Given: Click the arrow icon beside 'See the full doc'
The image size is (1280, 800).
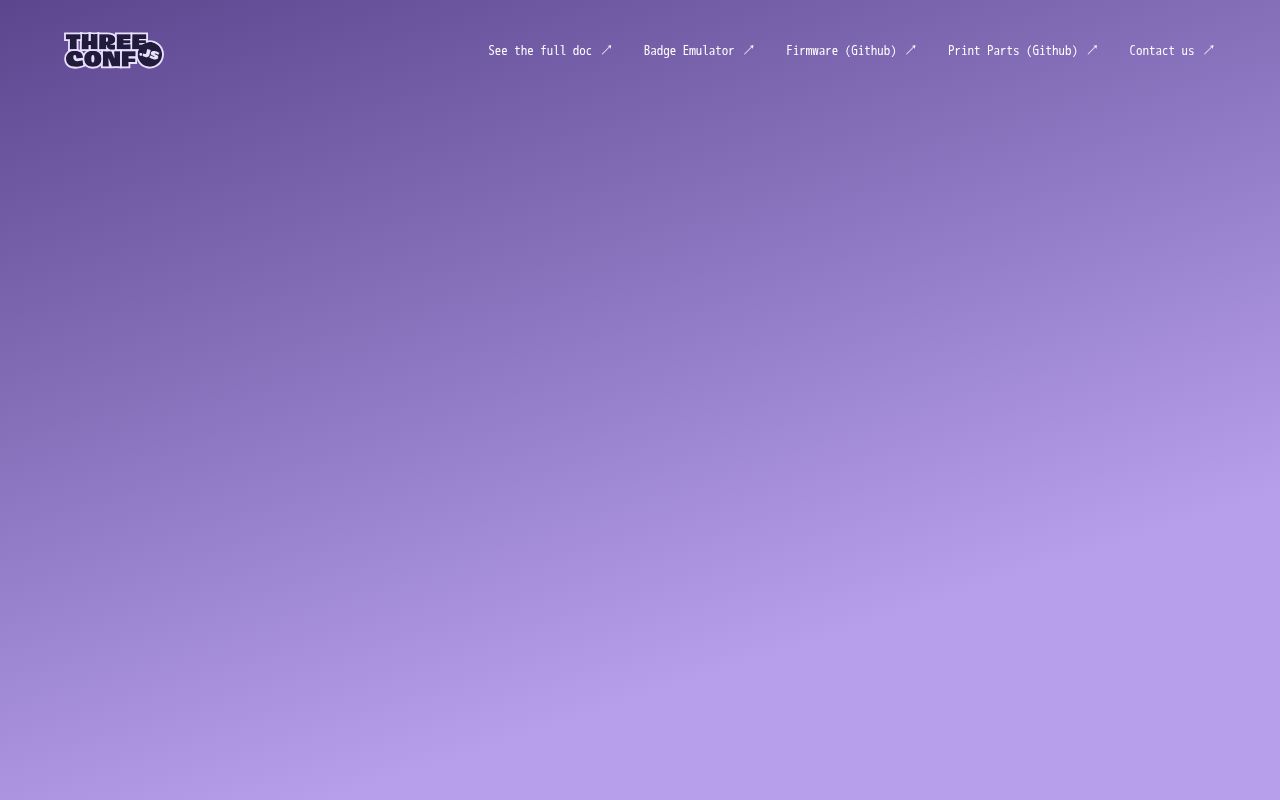Looking at the screenshot, I should tap(606, 50).
